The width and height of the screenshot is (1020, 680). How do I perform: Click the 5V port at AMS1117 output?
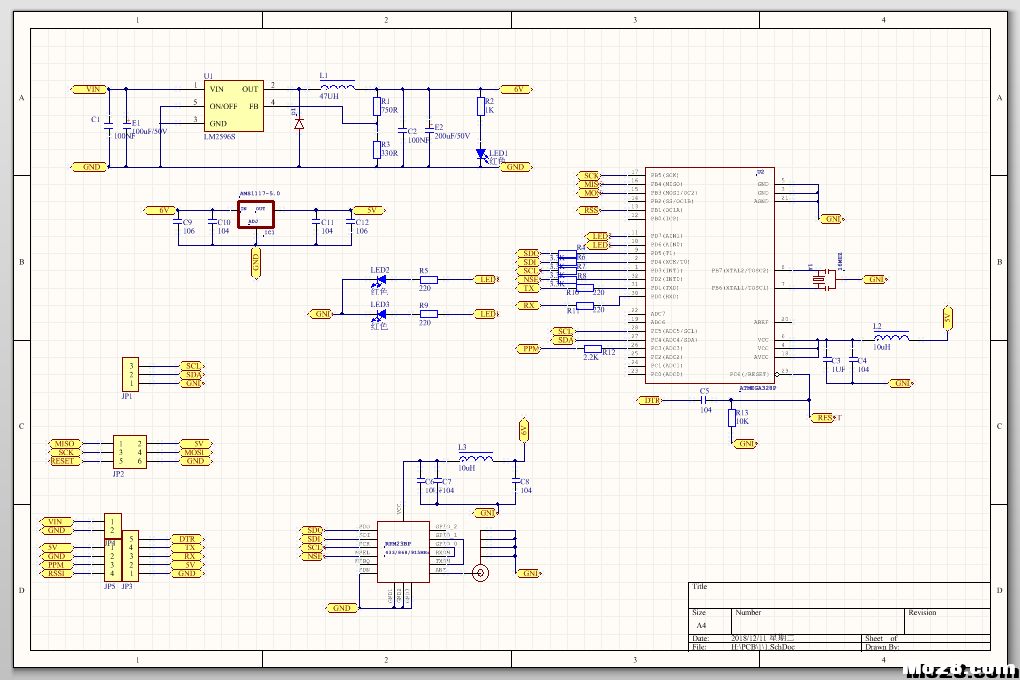pos(369,210)
